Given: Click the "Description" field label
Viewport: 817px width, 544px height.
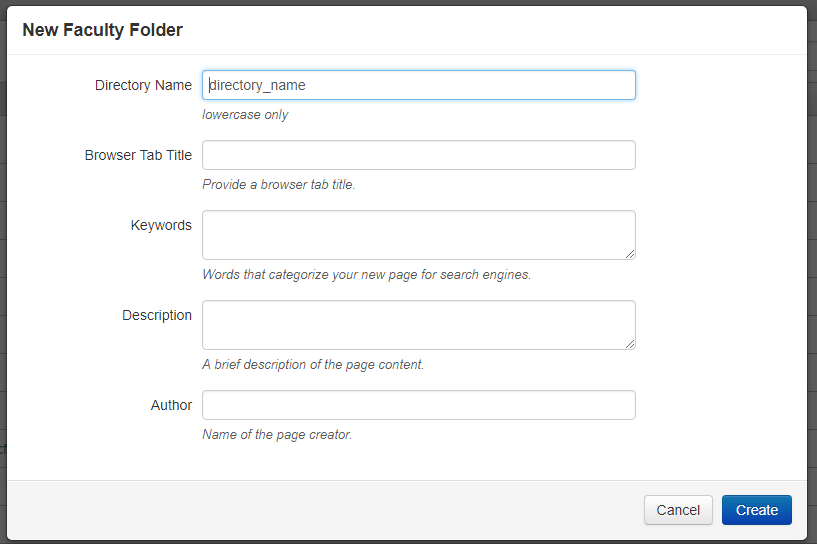Looking at the screenshot, I should click(157, 315).
